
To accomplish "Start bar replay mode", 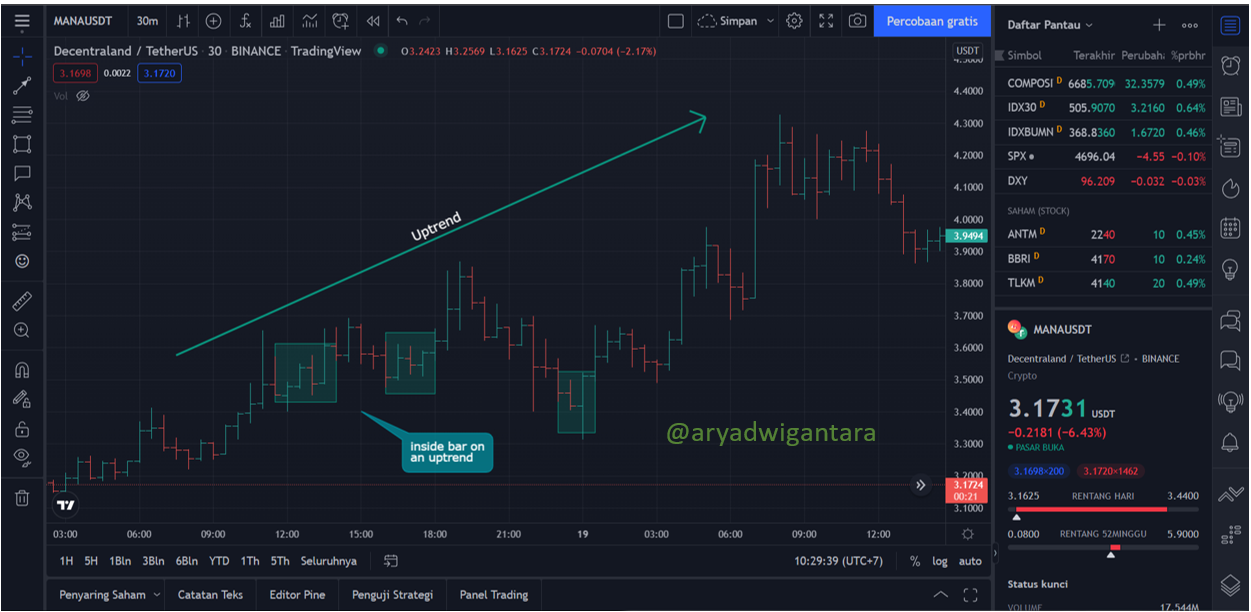I will 373,20.
